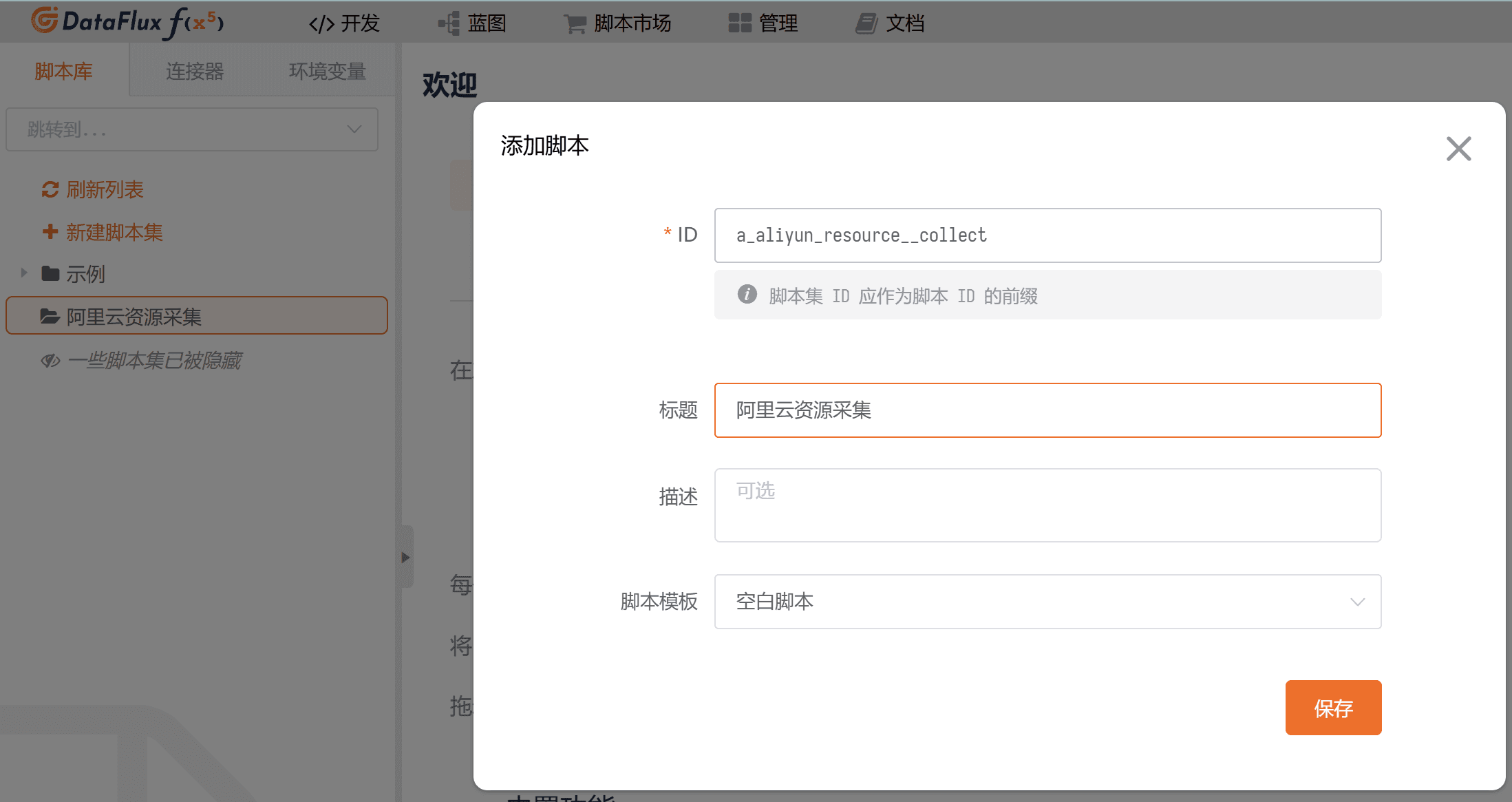
Task: Click the 描述 description text area
Action: [1047, 505]
